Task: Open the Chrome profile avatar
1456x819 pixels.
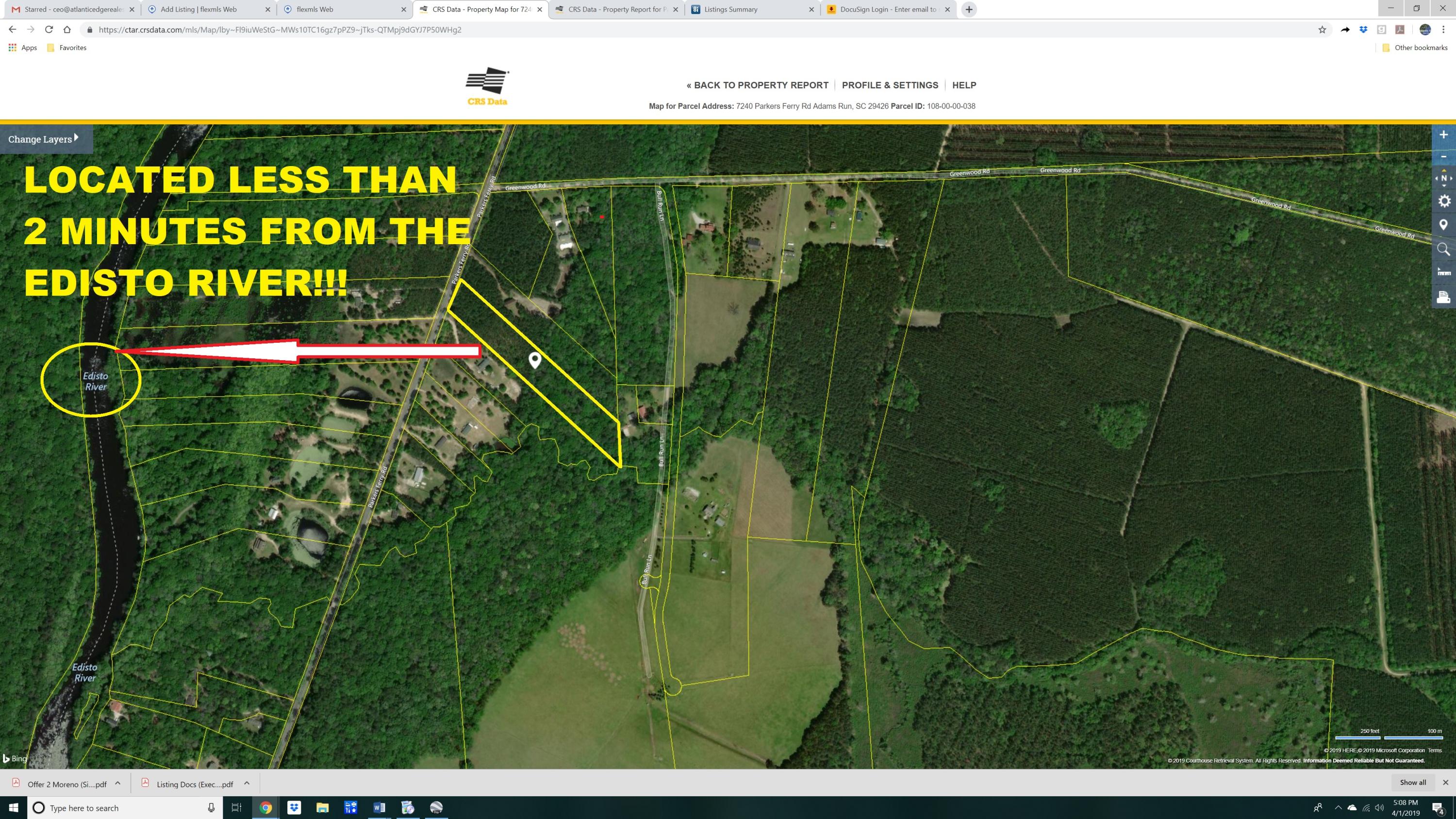Action: coord(1424,30)
